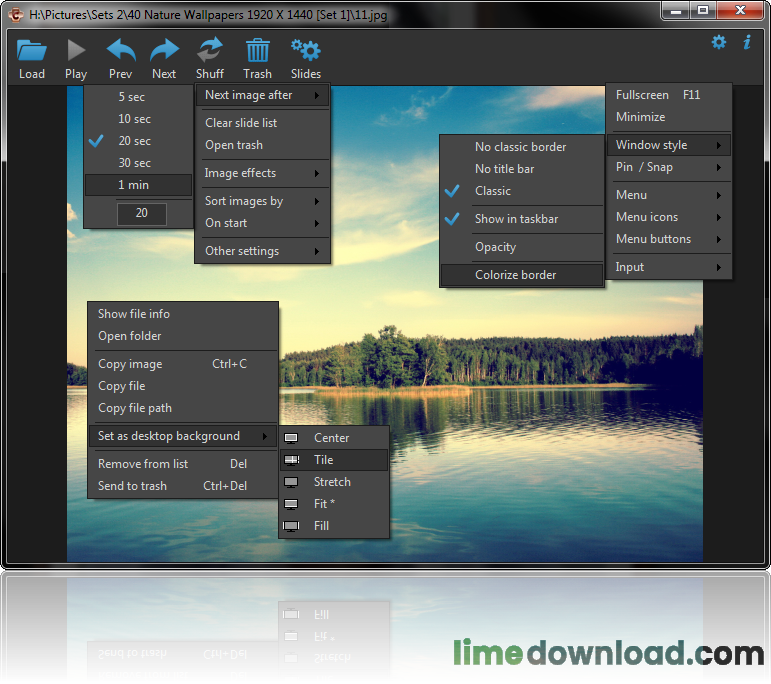Click the custom interval field showing 20
The width and height of the screenshot is (771, 684).
coord(142,213)
